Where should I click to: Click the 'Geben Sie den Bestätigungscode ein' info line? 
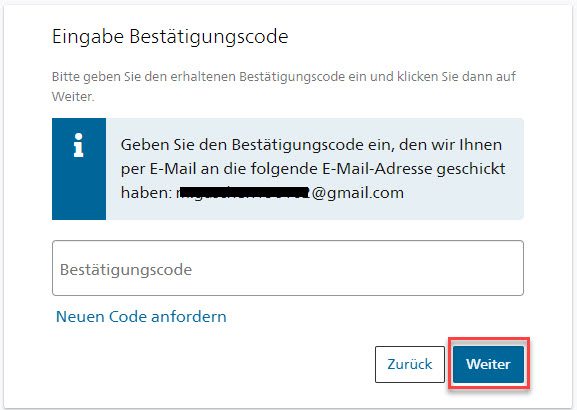tap(311, 145)
